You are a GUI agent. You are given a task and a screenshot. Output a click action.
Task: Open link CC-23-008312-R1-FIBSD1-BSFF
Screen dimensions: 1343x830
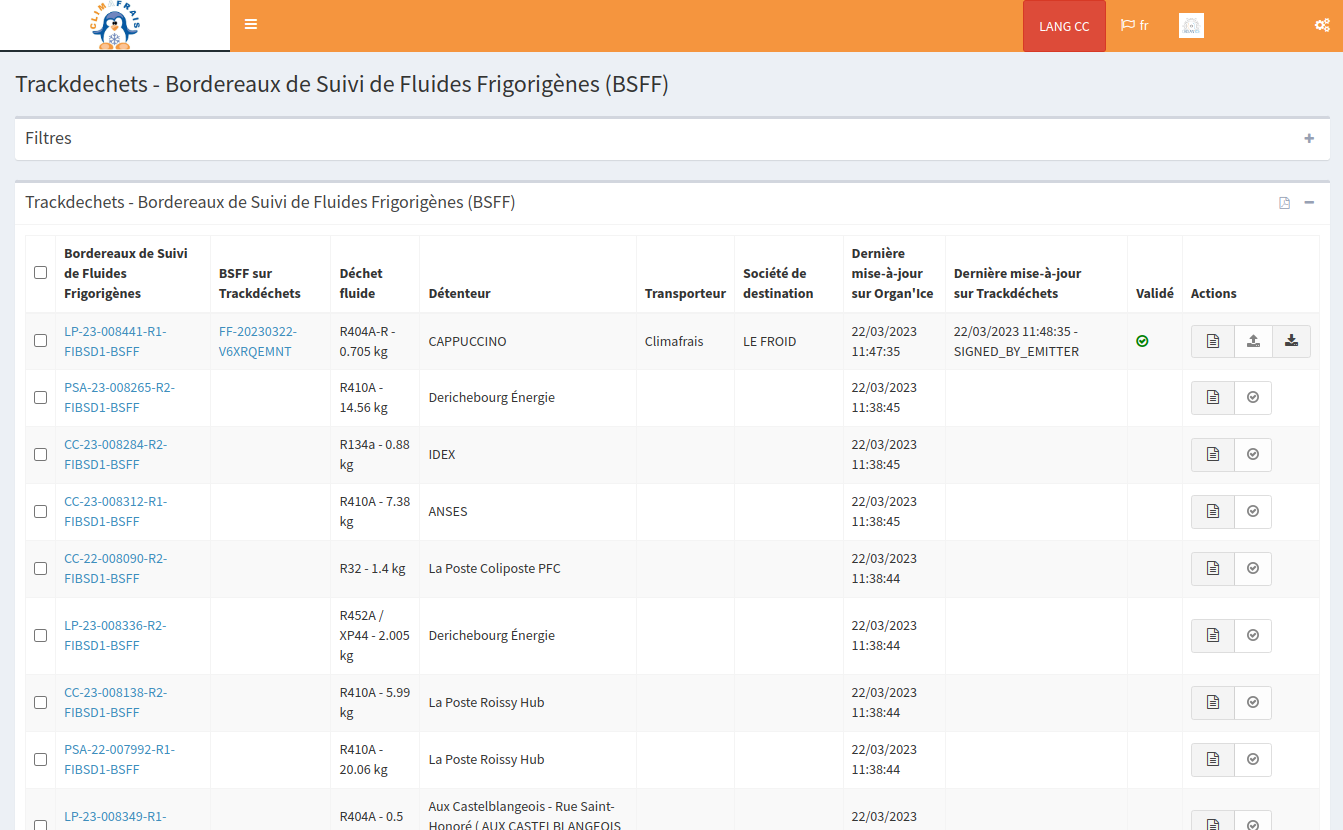(115, 511)
